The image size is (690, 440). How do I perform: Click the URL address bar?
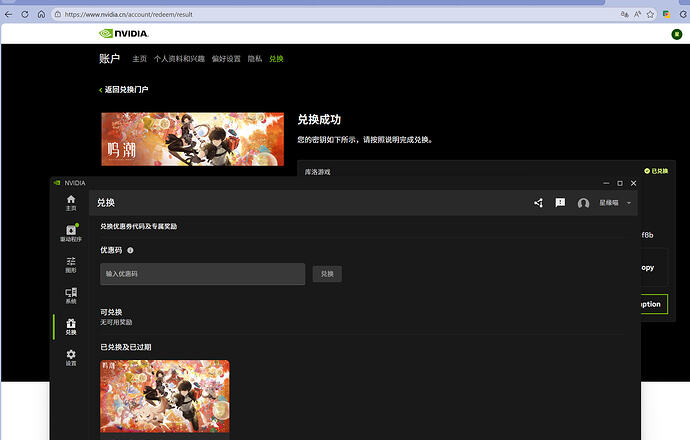pyautogui.click(x=334, y=15)
